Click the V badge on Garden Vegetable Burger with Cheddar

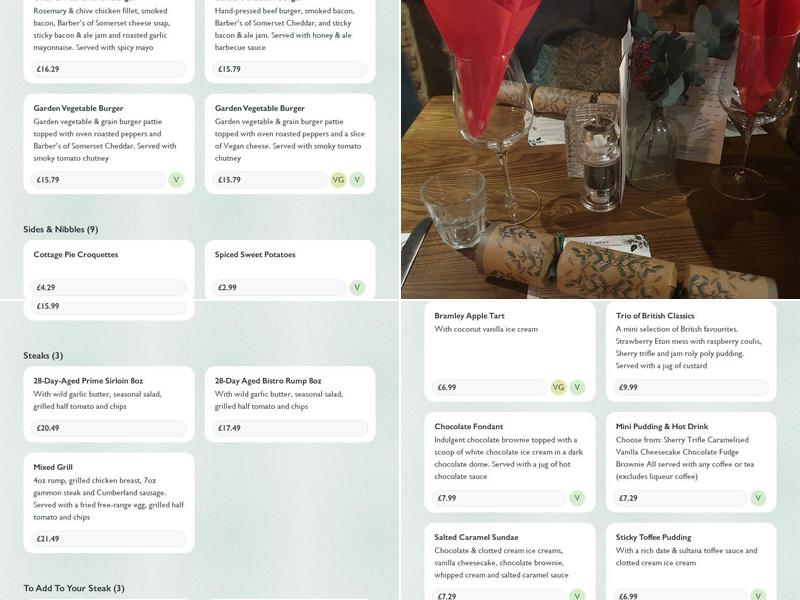tap(176, 180)
